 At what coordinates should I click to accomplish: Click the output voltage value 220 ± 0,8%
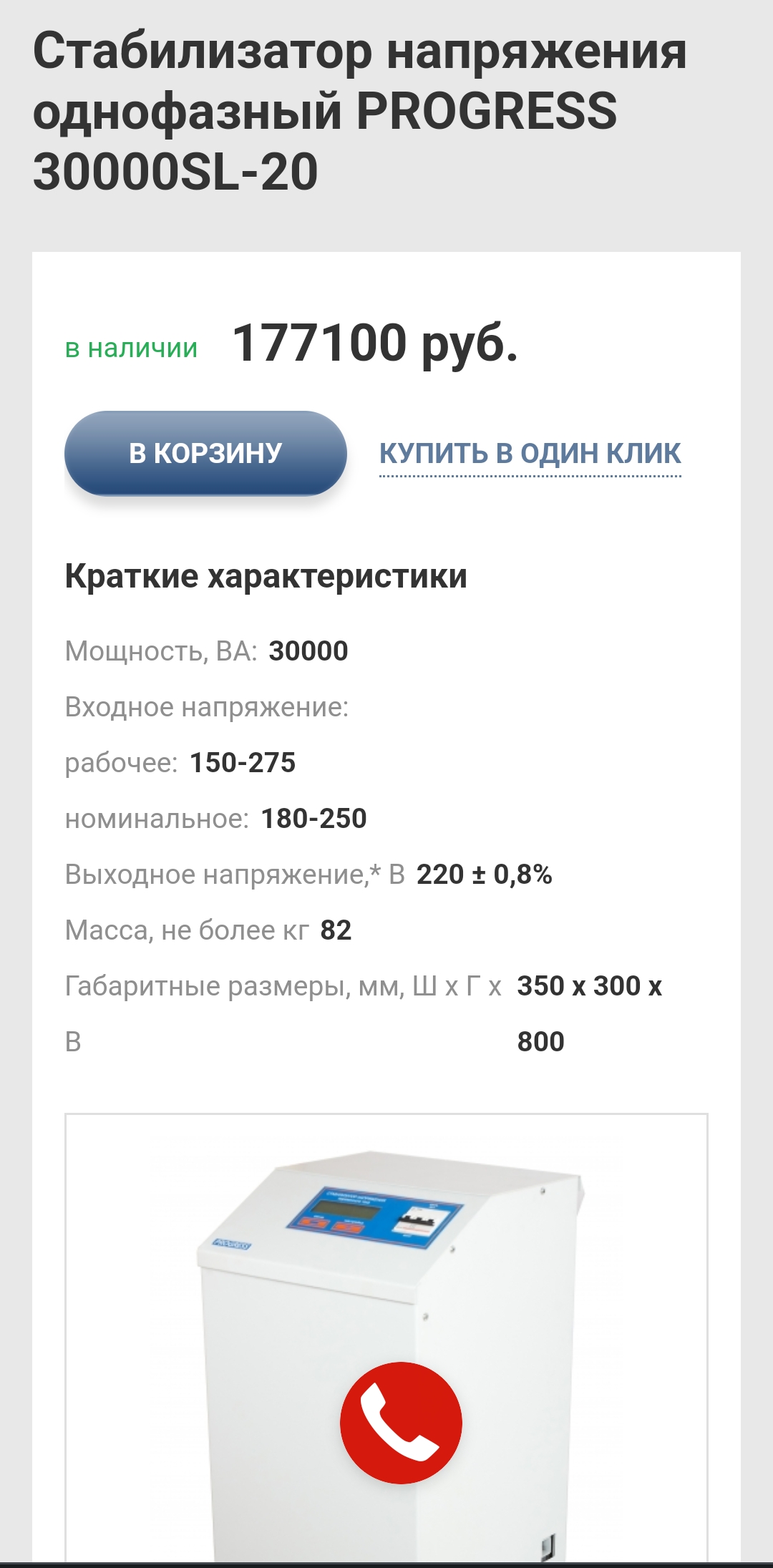click(x=485, y=875)
